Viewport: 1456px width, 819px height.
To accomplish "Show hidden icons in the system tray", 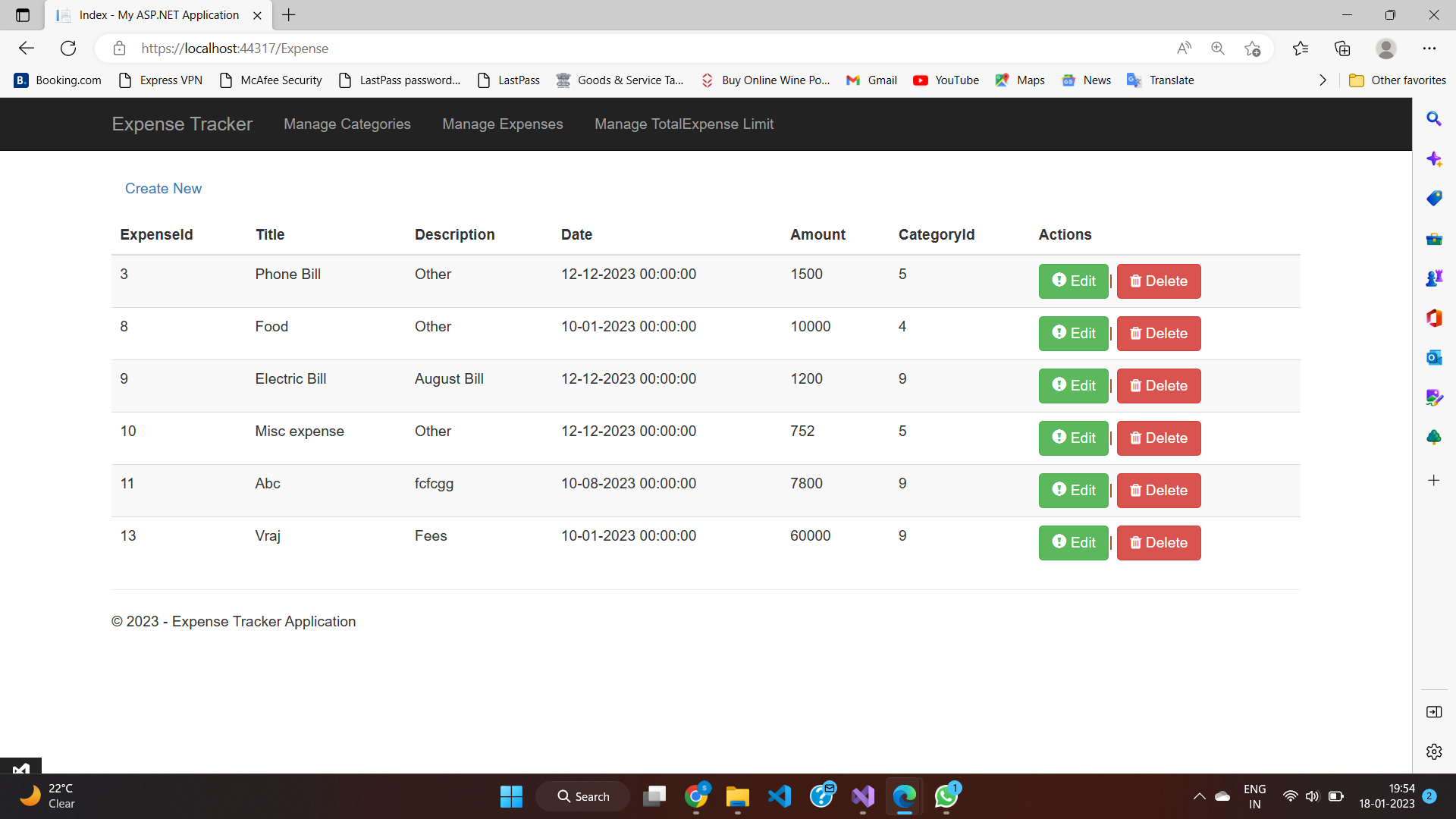I will [1199, 796].
